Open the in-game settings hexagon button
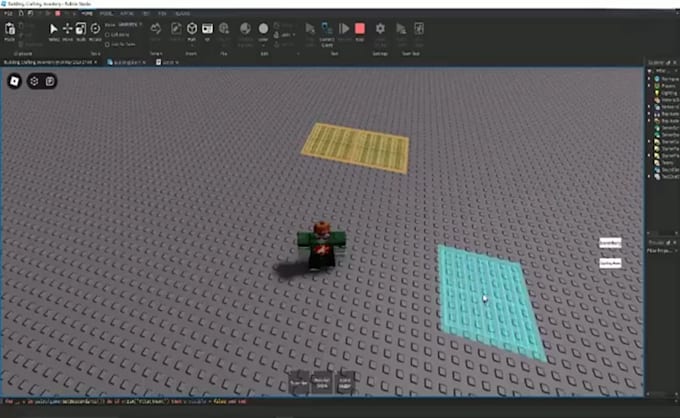This screenshot has width=680, height=418. (x=34, y=81)
